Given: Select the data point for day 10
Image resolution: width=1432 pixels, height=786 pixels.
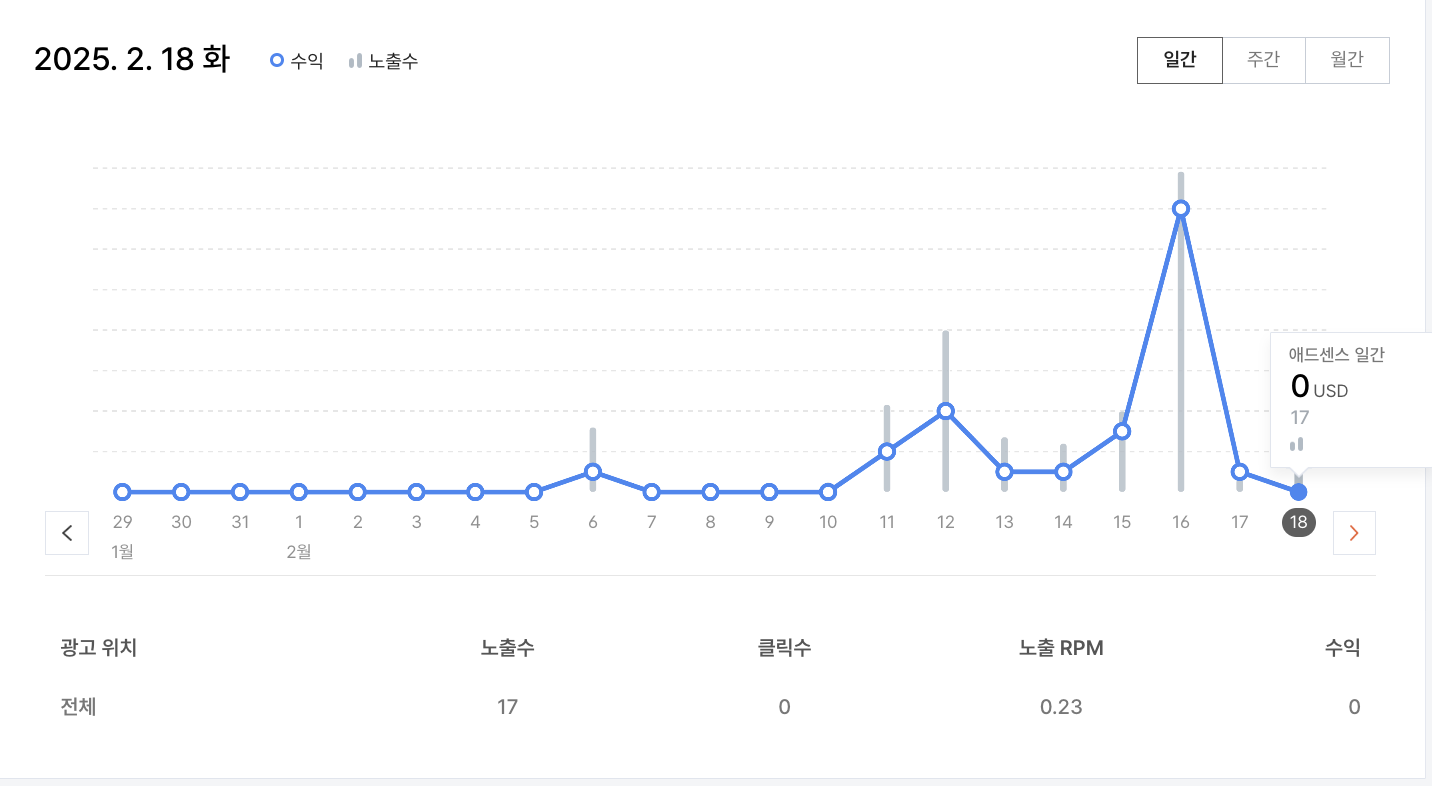Looking at the screenshot, I should [828, 492].
